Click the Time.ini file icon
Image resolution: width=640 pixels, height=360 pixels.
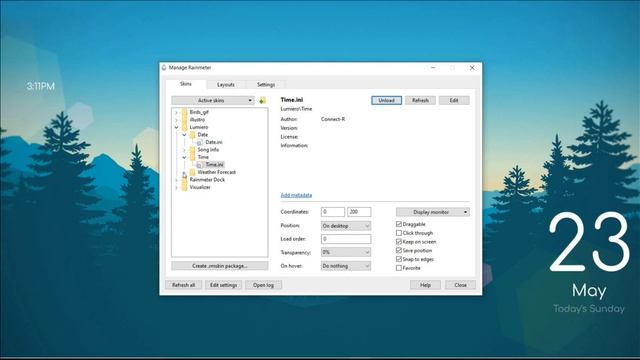click(200, 164)
